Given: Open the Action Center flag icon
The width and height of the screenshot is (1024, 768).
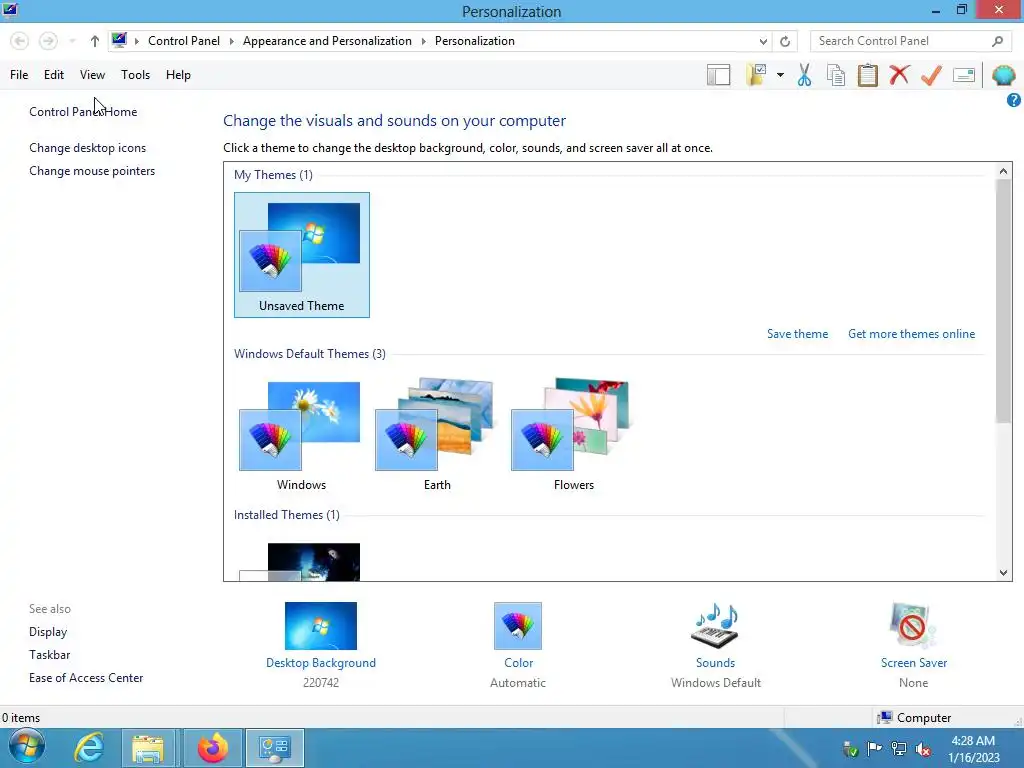Looking at the screenshot, I should (x=874, y=748).
